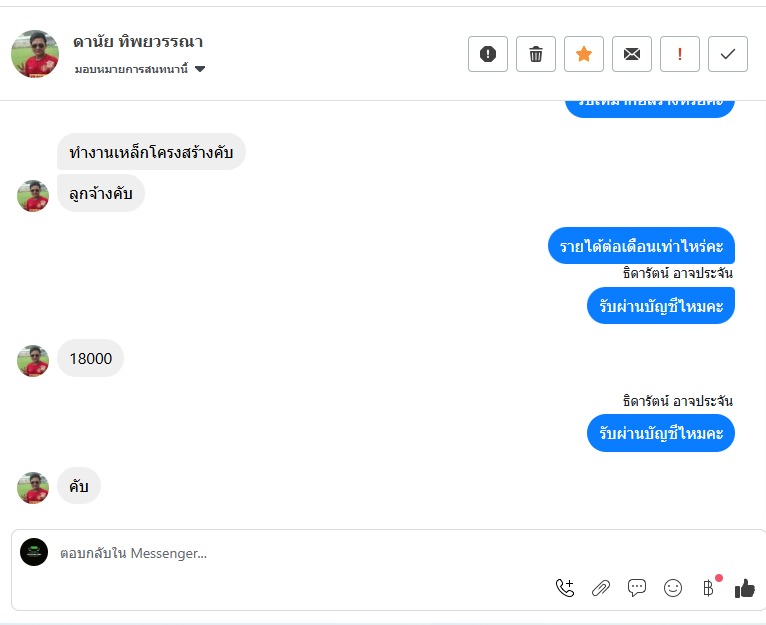Image resolution: width=766 pixels, height=625 pixels.
Task: Select the 18000 message bubble
Action: pos(90,358)
